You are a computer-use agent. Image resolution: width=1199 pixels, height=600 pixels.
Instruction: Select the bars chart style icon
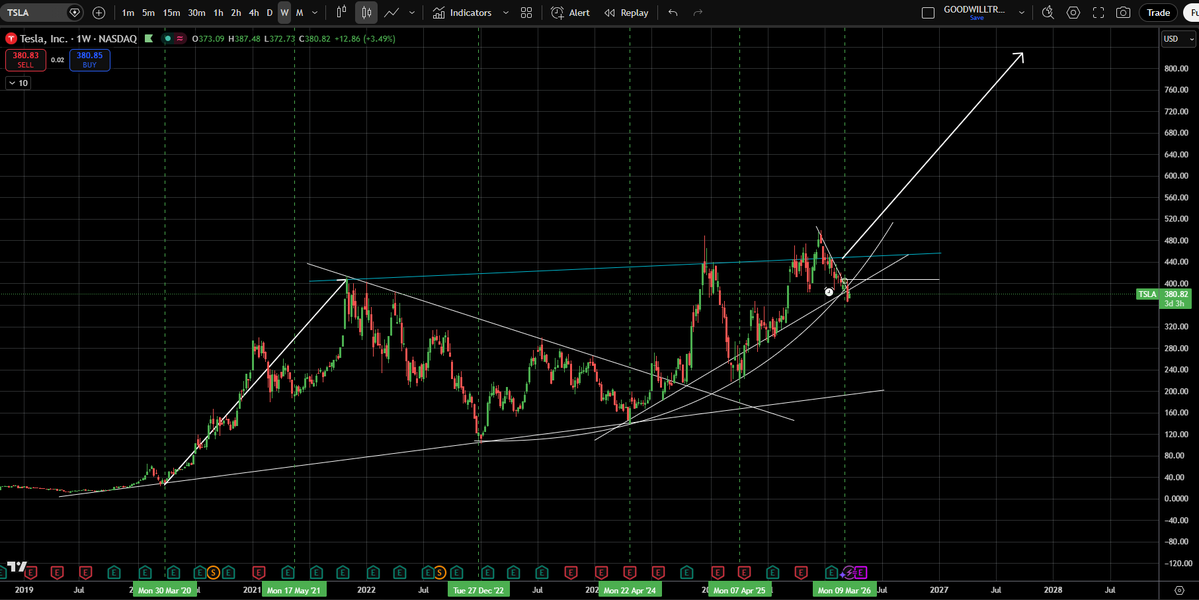pyautogui.click(x=342, y=12)
